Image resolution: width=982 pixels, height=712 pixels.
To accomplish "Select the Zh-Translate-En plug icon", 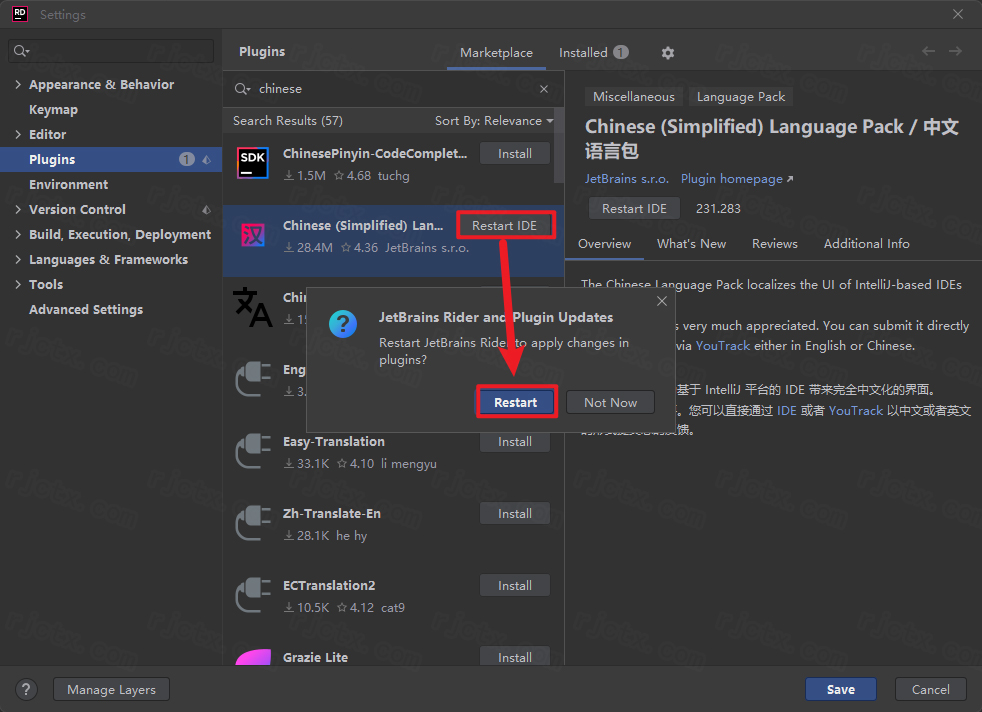I will (253, 523).
